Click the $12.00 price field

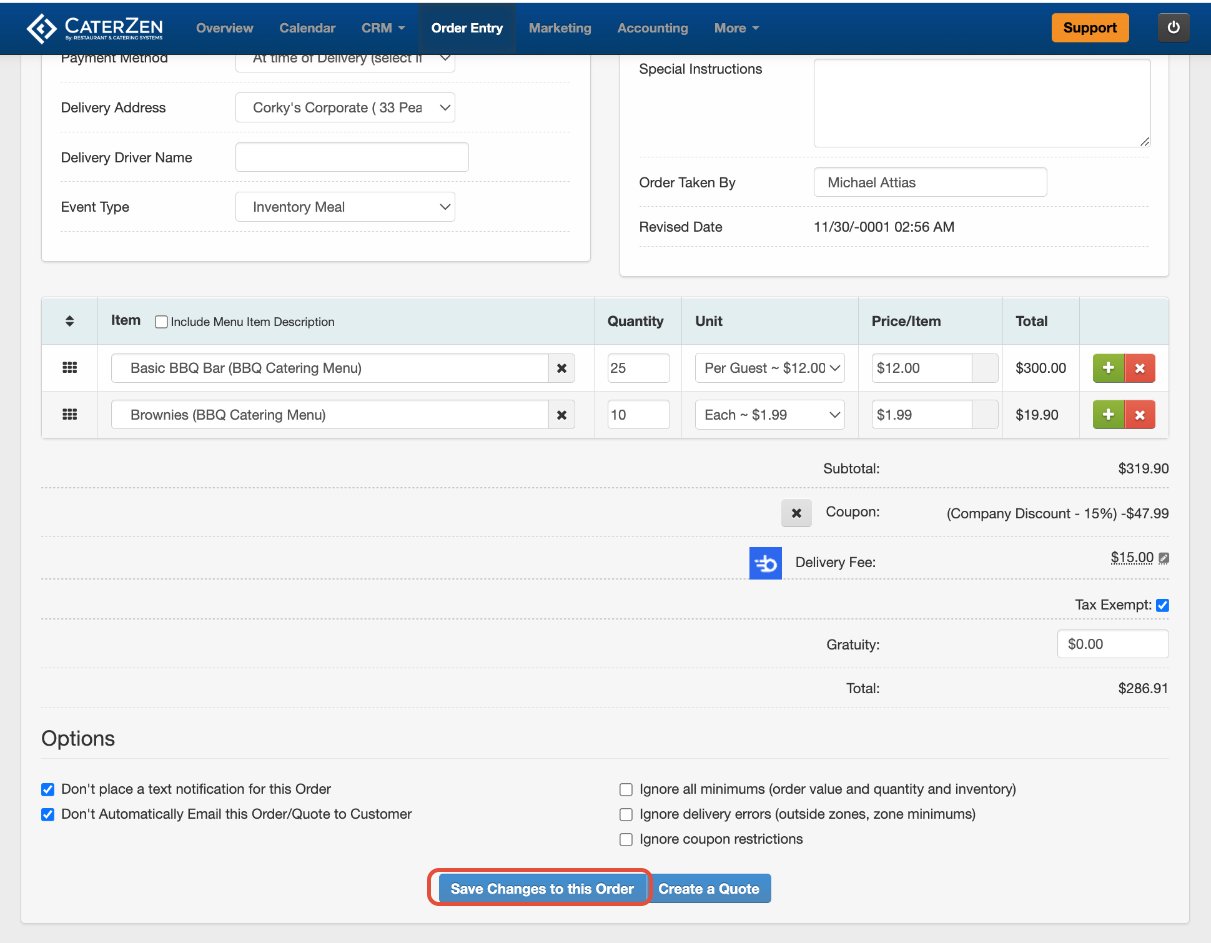point(922,368)
